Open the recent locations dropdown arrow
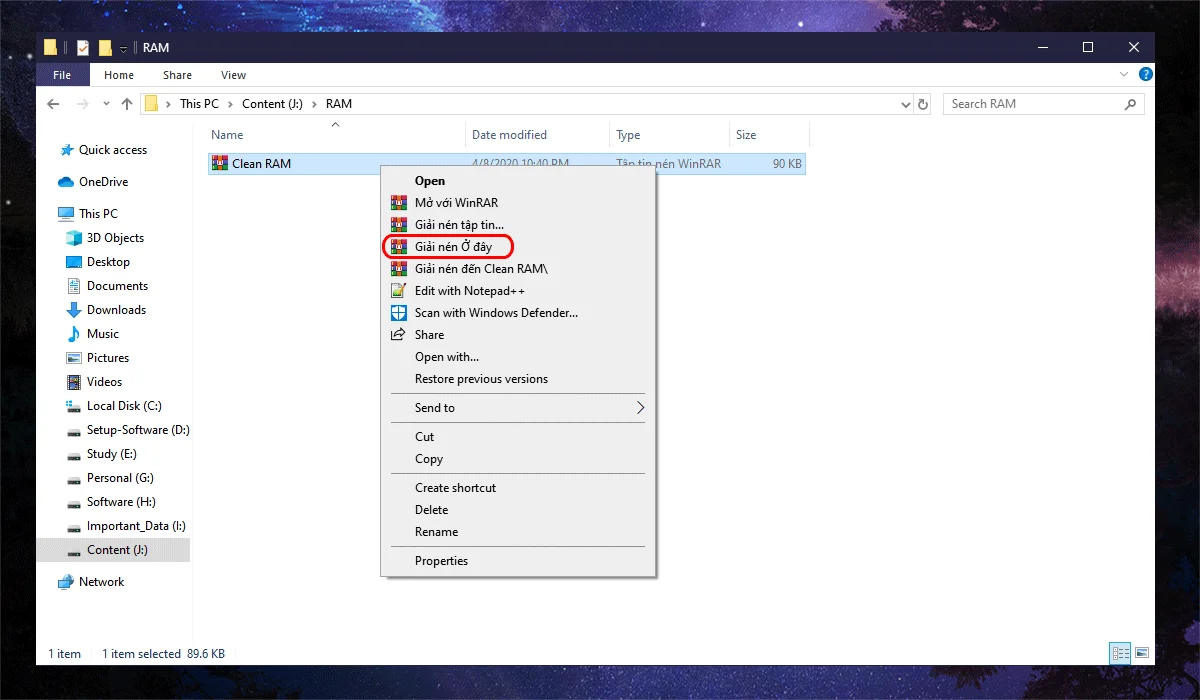Image resolution: width=1200 pixels, height=700 pixels. [107, 104]
